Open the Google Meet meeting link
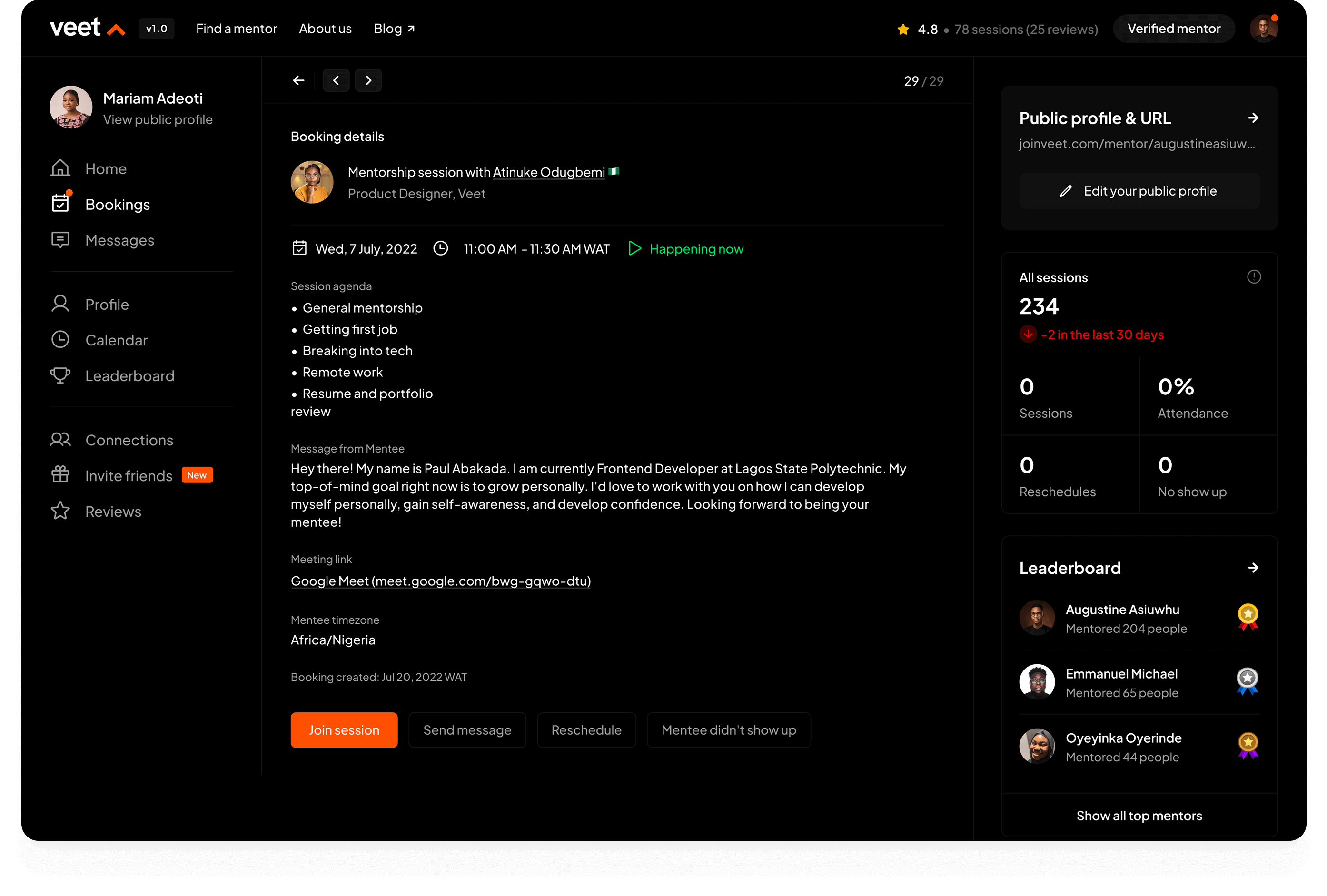Viewport: 1327px width, 896px height. [x=440, y=581]
